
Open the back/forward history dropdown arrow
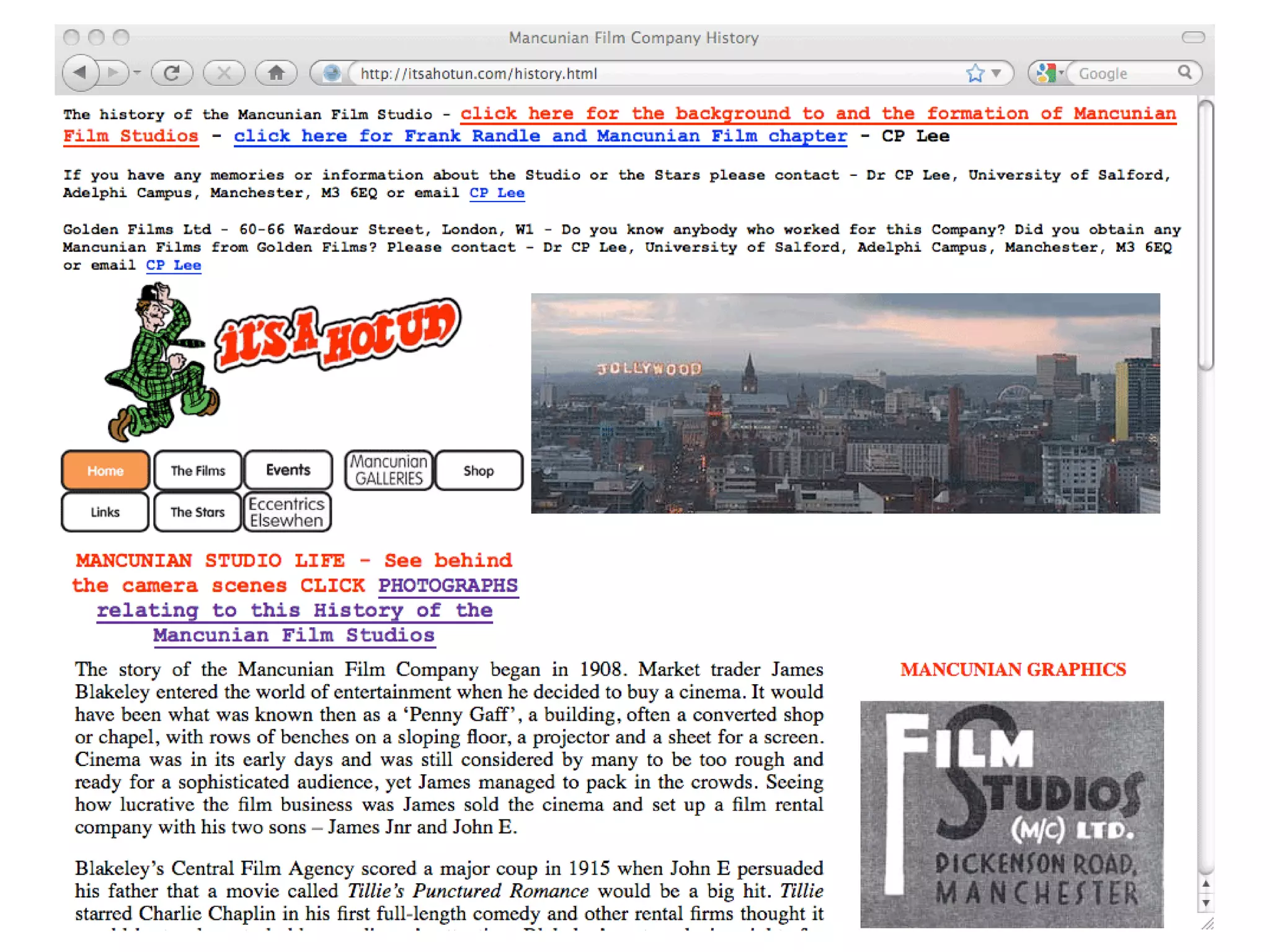click(137, 73)
